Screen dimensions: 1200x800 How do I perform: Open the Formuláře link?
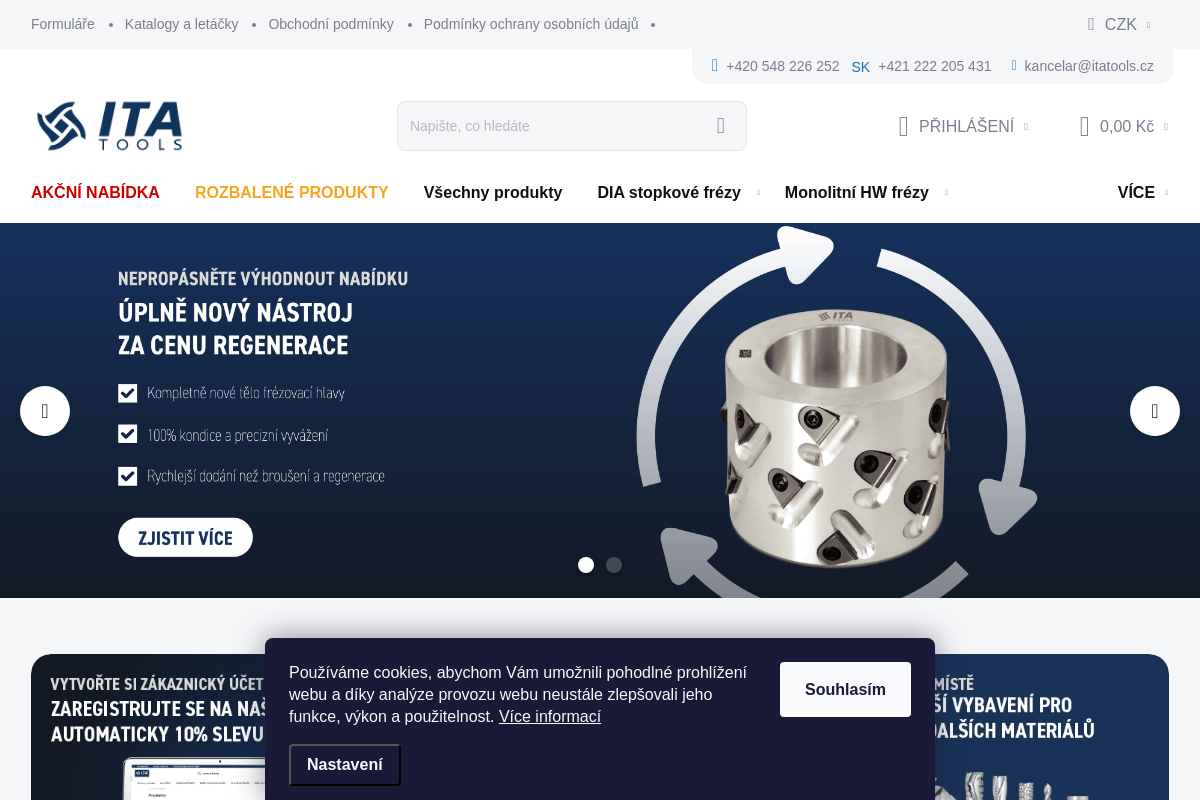point(63,24)
